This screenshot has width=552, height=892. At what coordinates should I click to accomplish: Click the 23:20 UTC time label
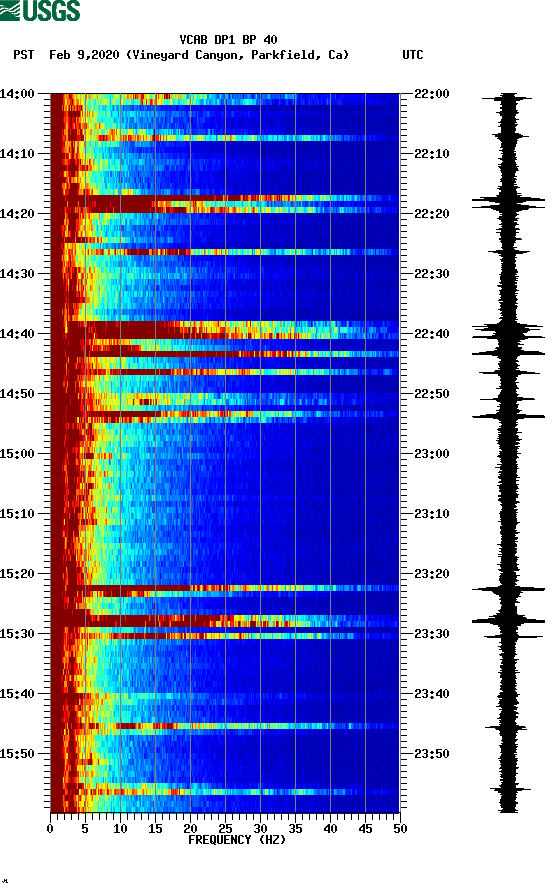tap(432, 574)
